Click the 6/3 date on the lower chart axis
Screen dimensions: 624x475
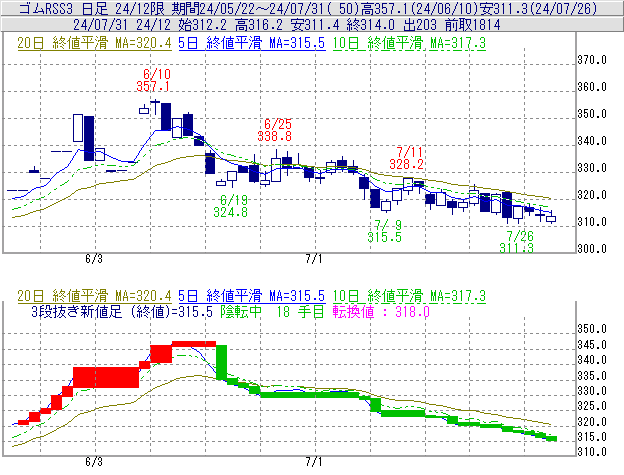click(94, 462)
